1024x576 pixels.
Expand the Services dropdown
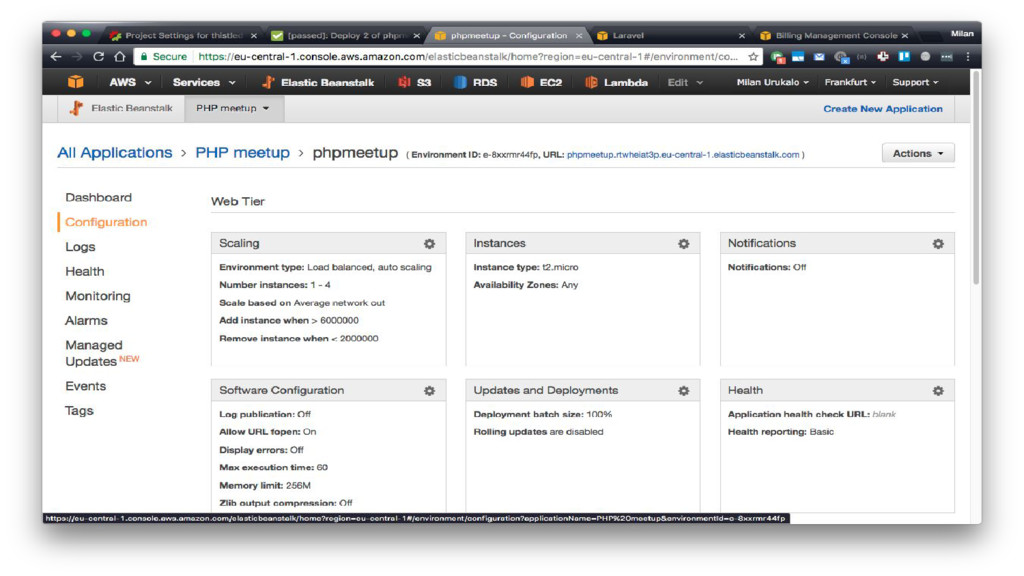(x=204, y=82)
